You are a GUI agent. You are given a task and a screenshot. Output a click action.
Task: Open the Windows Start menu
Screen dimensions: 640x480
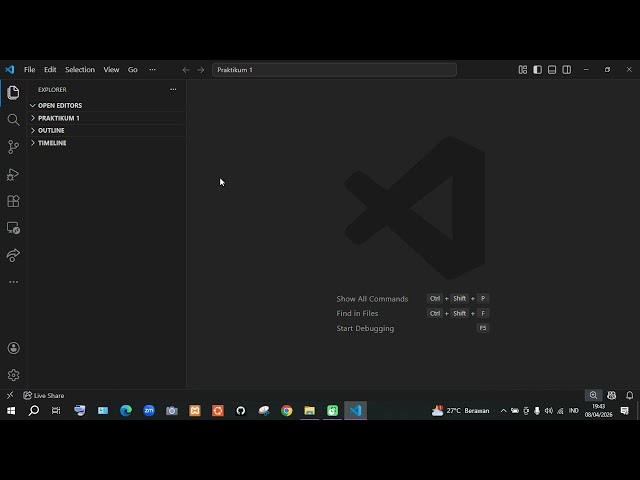coord(11,411)
